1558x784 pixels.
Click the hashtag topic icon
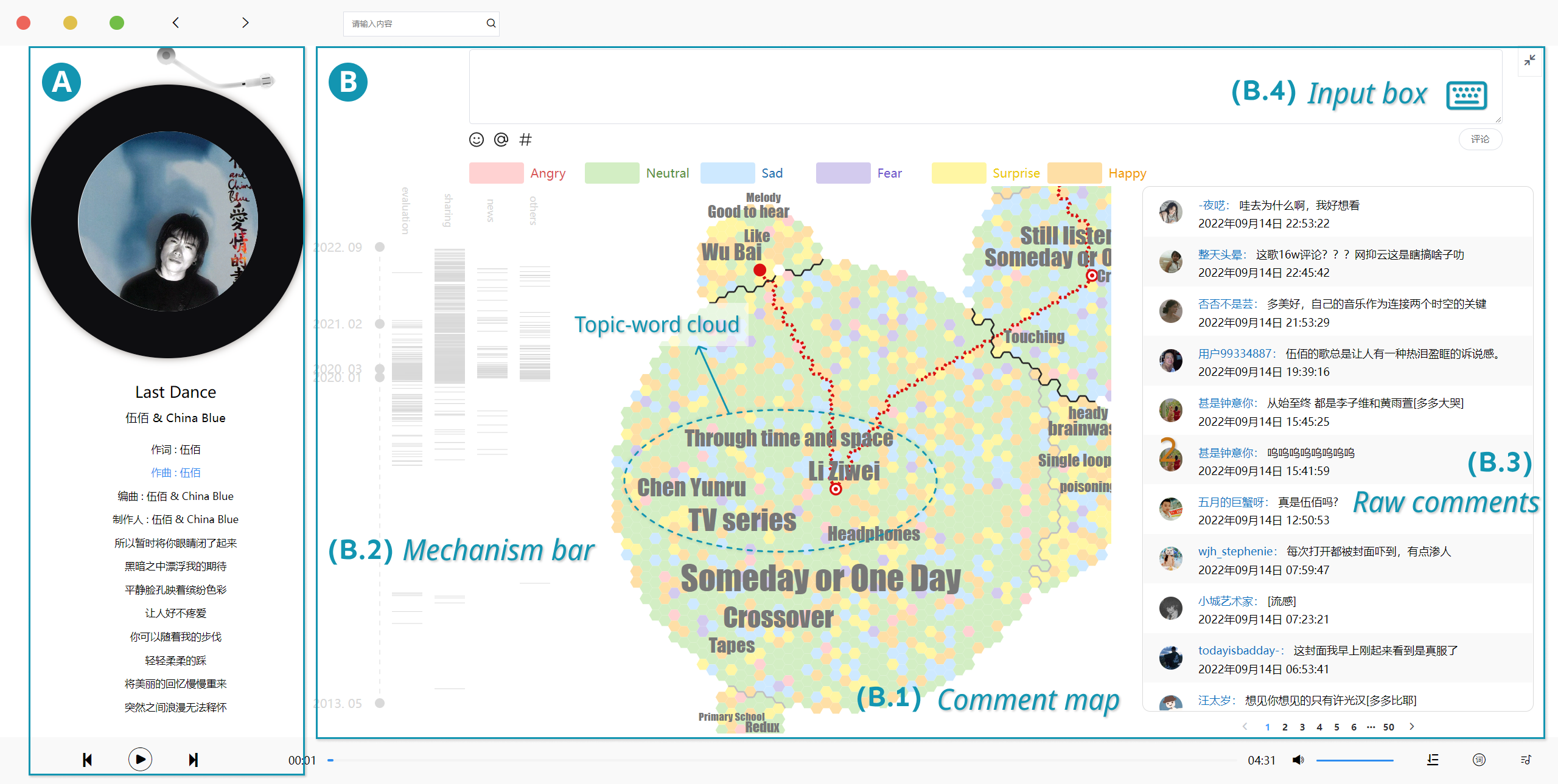click(525, 140)
